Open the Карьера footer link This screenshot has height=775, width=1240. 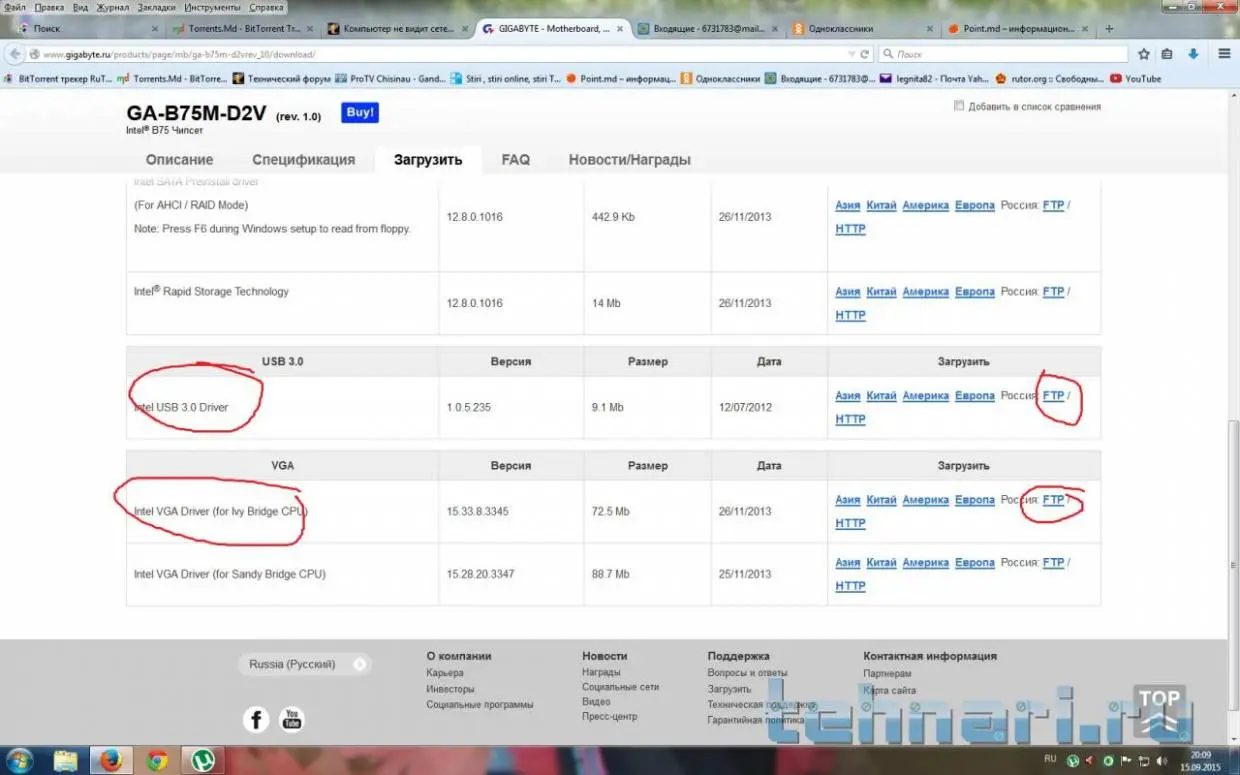click(x=444, y=673)
